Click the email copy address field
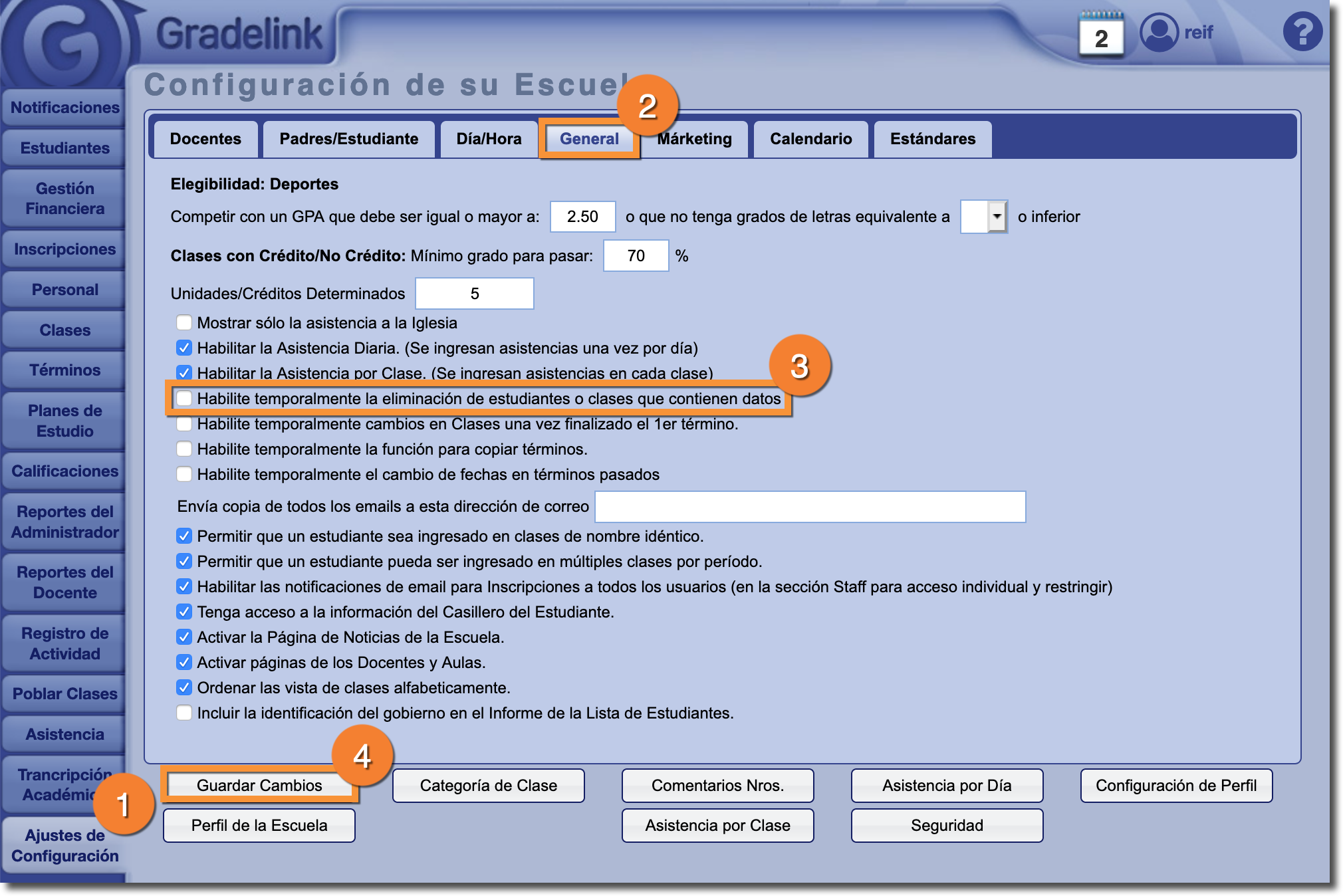The width and height of the screenshot is (1343, 896). point(810,506)
